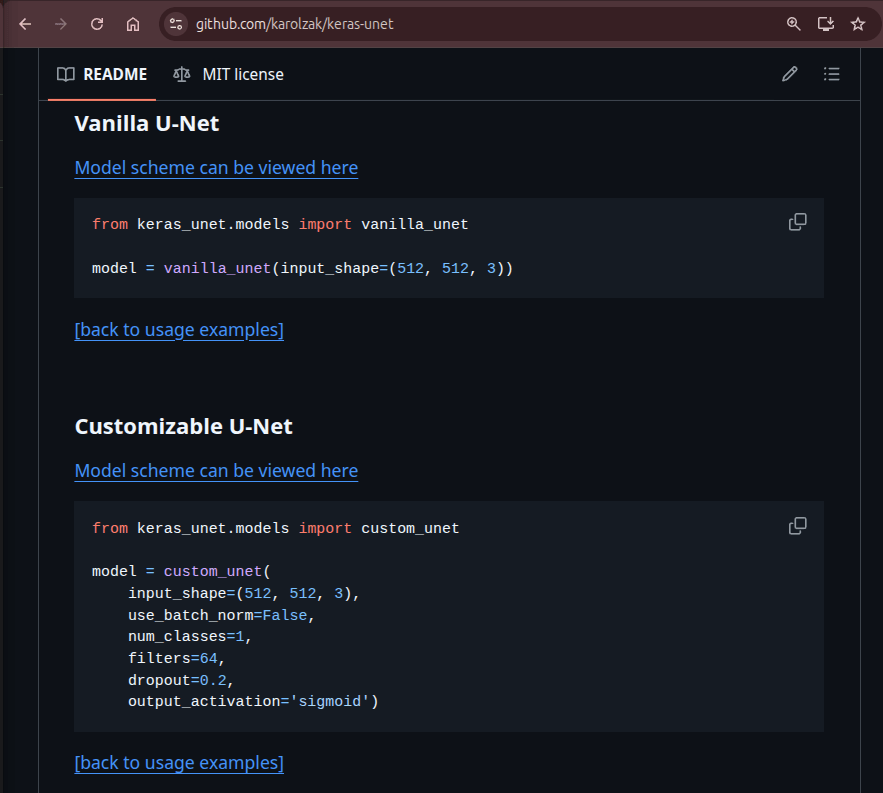This screenshot has height=793, width=883.
Task: Reload the current GitHub page
Action: pos(97,24)
